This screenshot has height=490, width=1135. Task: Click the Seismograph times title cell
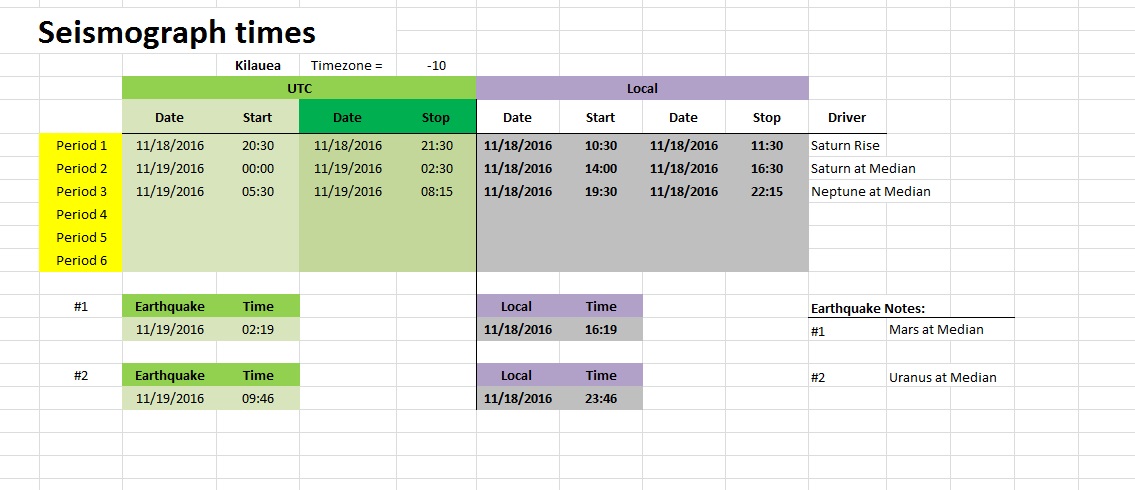177,33
